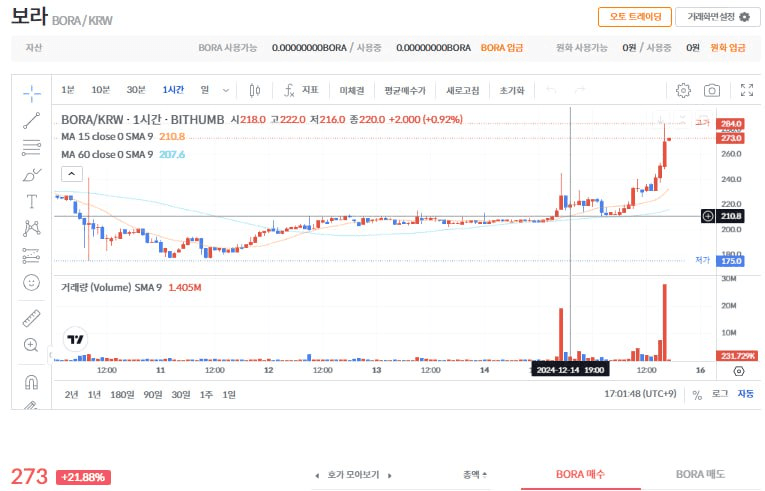Open 거래화면설정 trading screen settings

718,17
